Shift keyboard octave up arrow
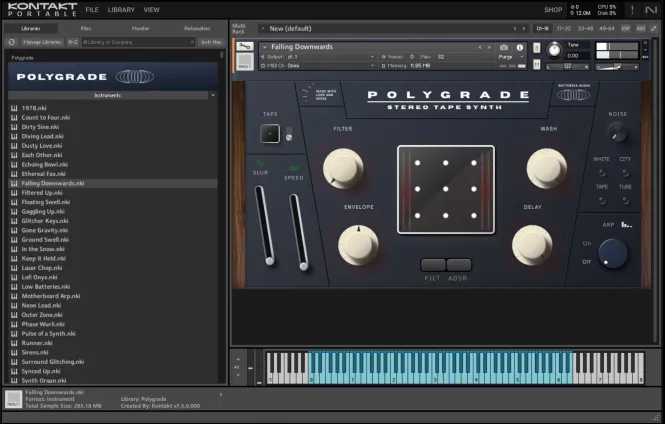Image resolution: width=665 pixels, height=424 pixels. pos(238,360)
